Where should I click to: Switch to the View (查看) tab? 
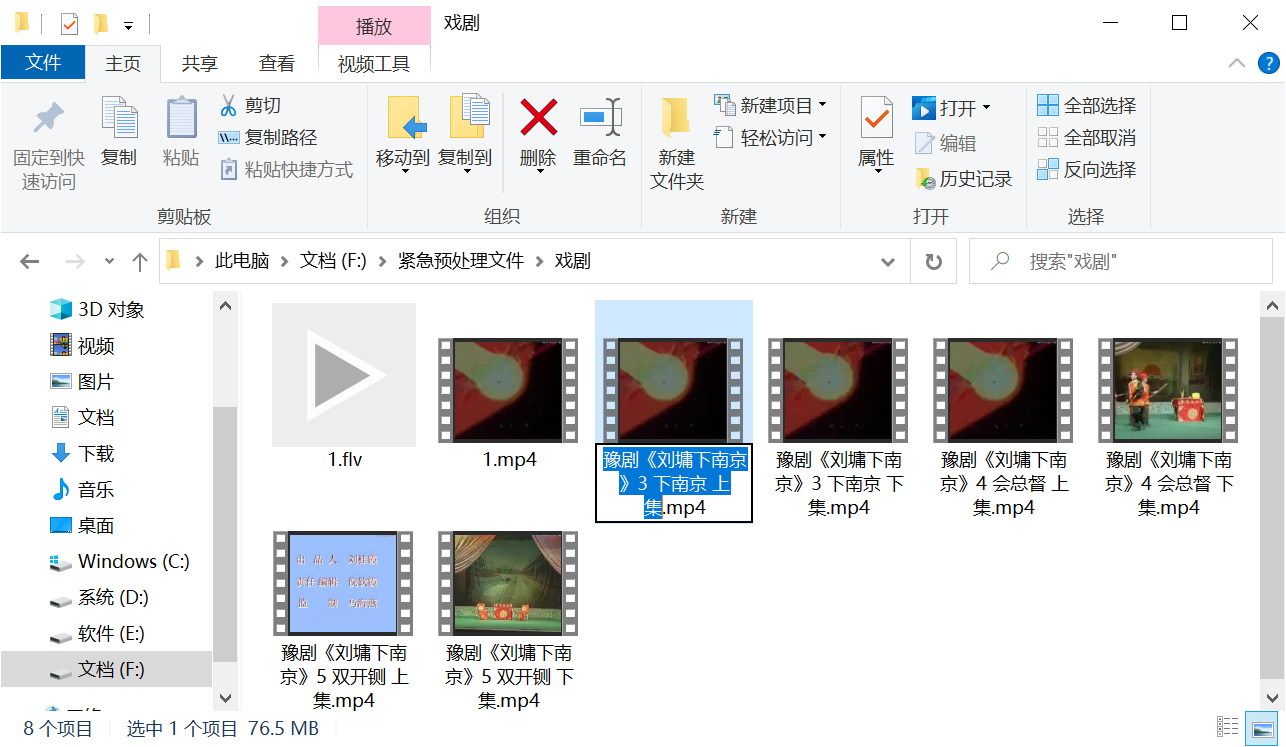pos(277,63)
